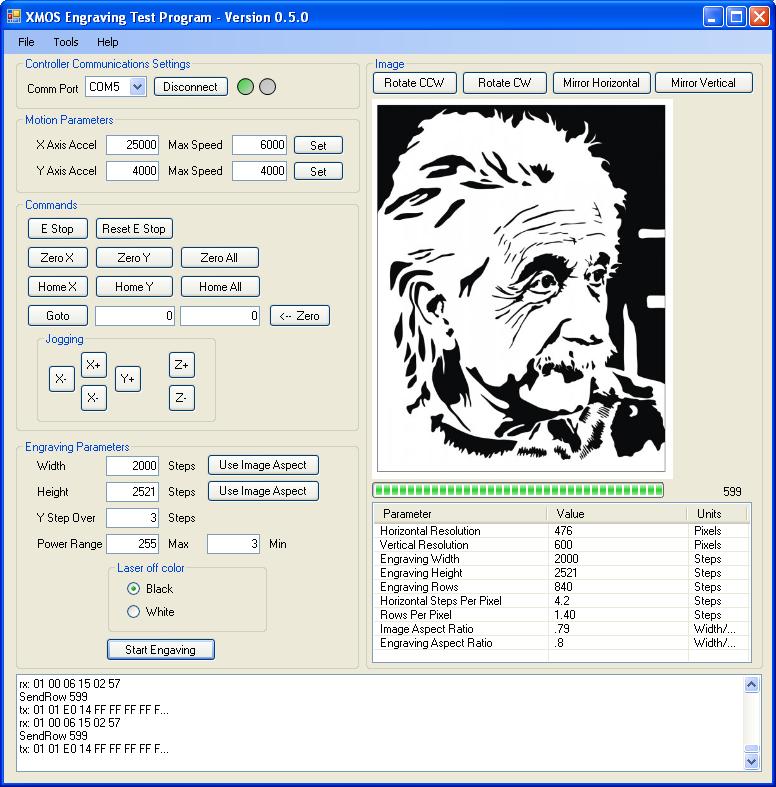
Task: Edit the second Goto coordinate field
Action: pyautogui.click(x=220, y=316)
